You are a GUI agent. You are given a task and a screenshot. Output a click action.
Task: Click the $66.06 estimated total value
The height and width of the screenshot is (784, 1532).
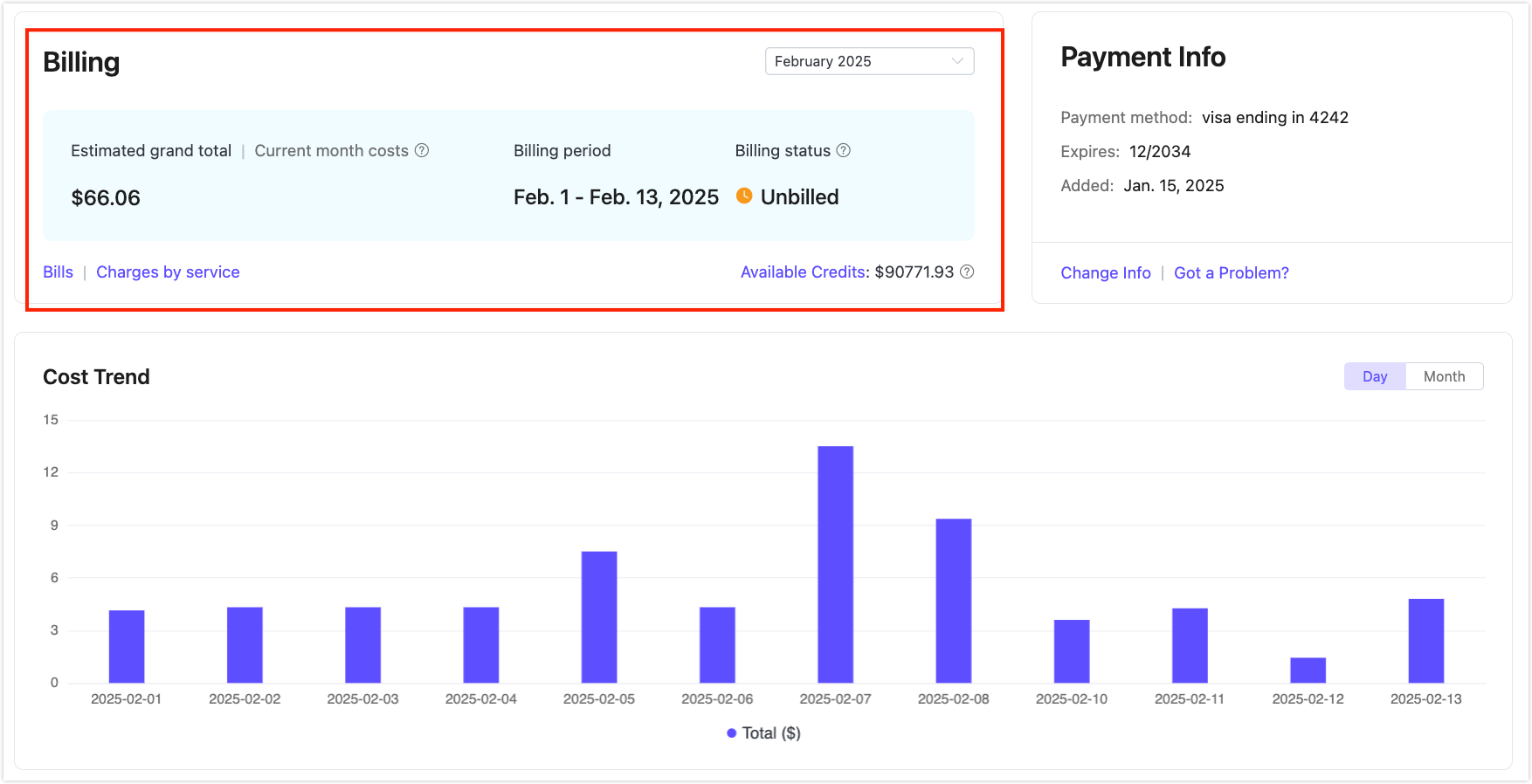pyautogui.click(x=106, y=198)
